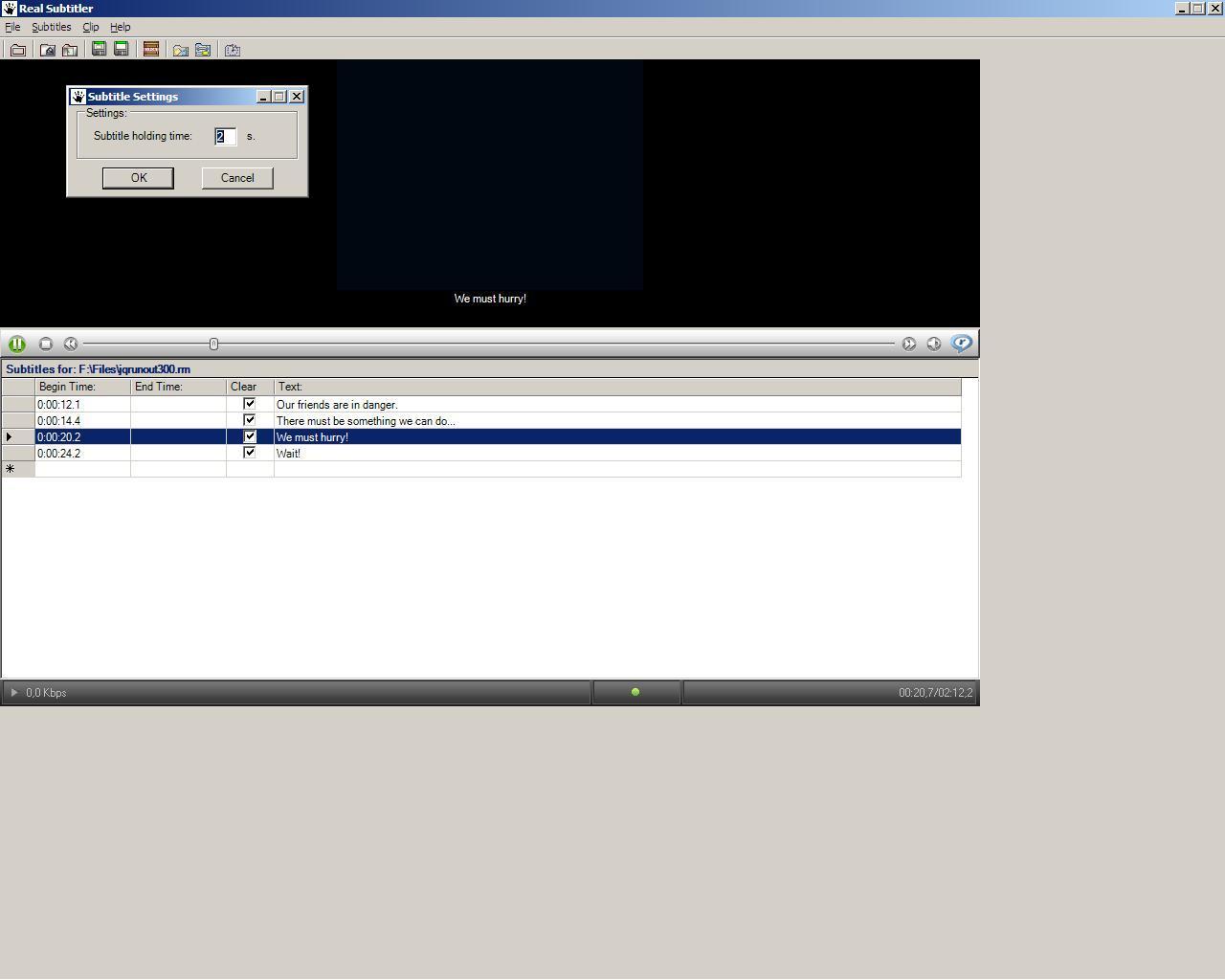
Task: Select begin time cell 0:00:12.1
Action: click(x=83, y=405)
